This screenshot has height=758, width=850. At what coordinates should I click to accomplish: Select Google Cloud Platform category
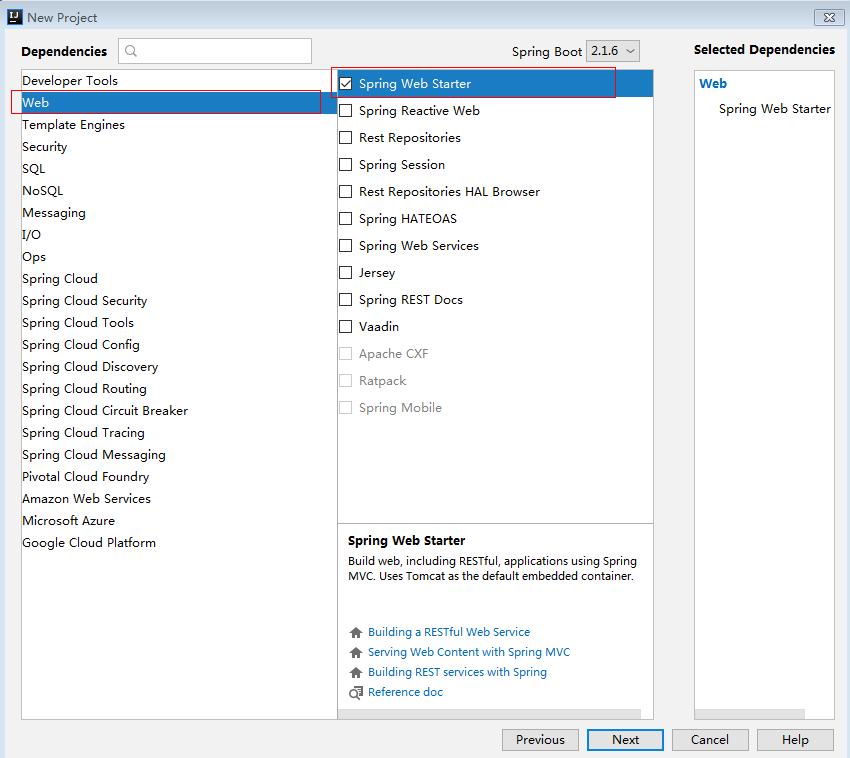tap(179, 543)
